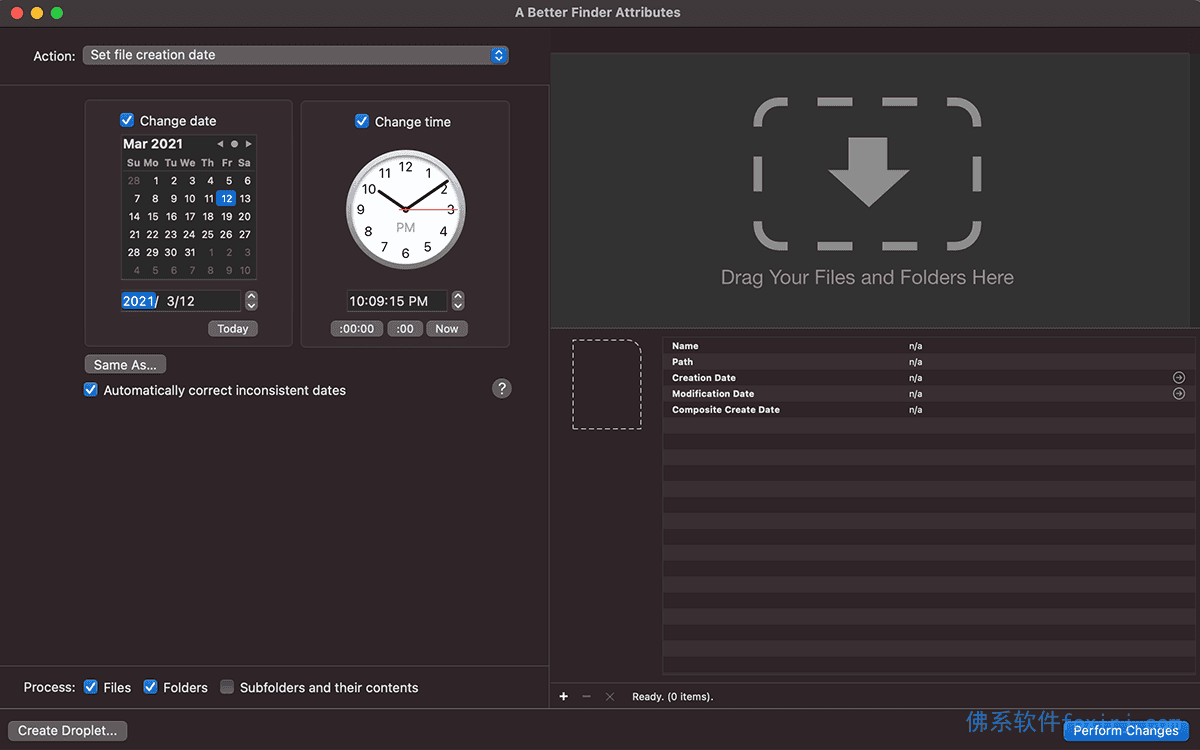Click the Ready. (0 items). status text

tap(673, 697)
